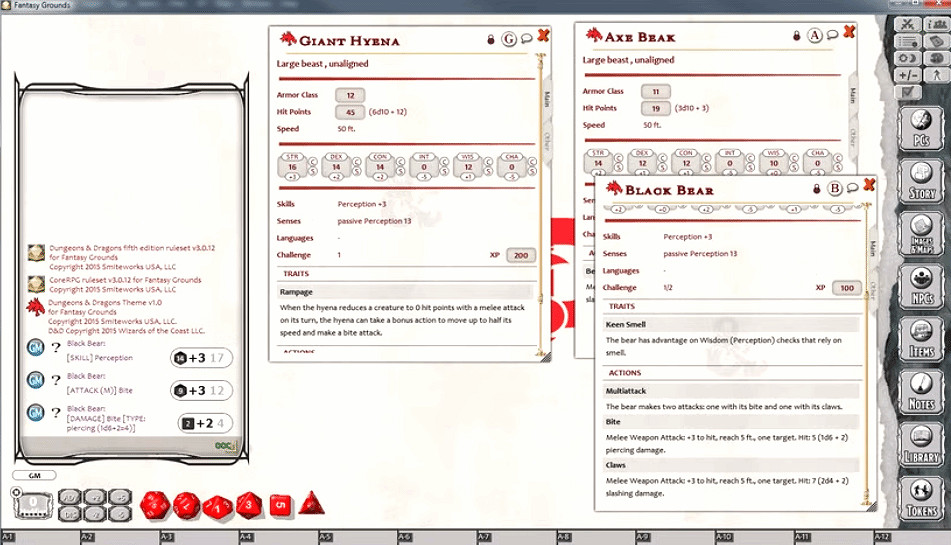951x545 pixels.
Task: Pick the red d8 die
Action: (249, 505)
